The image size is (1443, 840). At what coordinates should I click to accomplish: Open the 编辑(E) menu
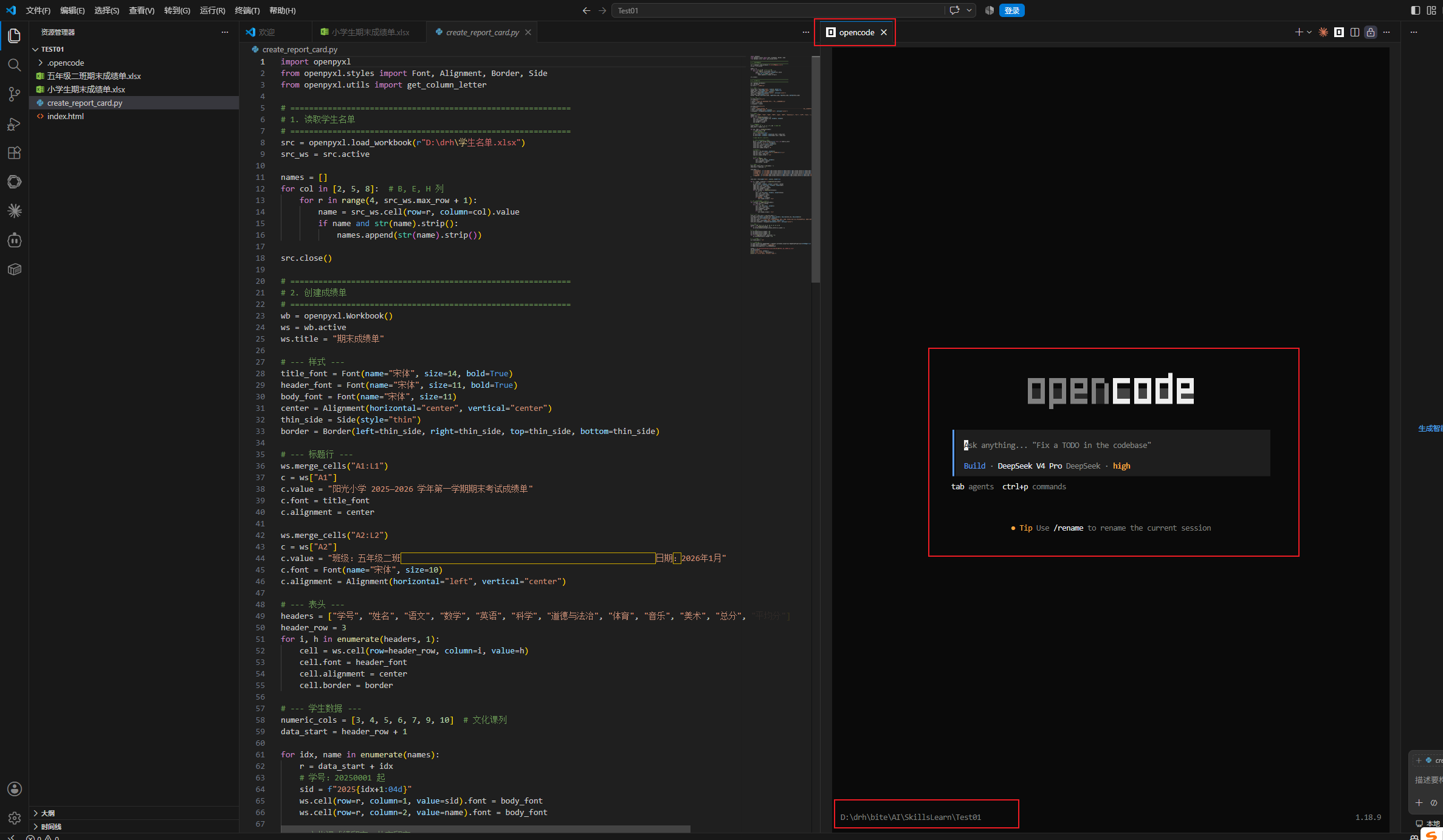click(x=72, y=10)
